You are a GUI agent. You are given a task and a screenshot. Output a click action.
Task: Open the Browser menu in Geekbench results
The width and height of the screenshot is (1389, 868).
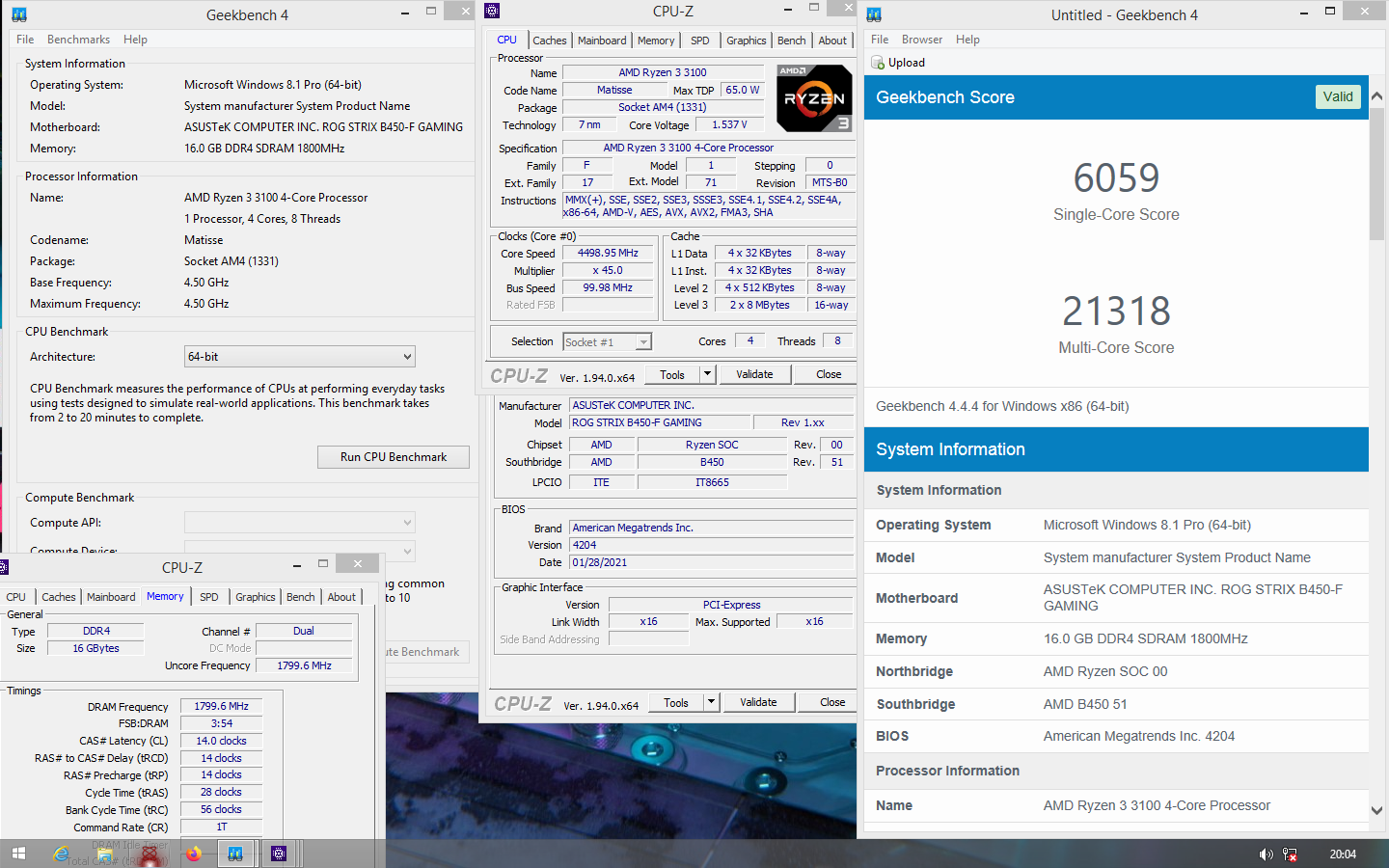click(922, 40)
